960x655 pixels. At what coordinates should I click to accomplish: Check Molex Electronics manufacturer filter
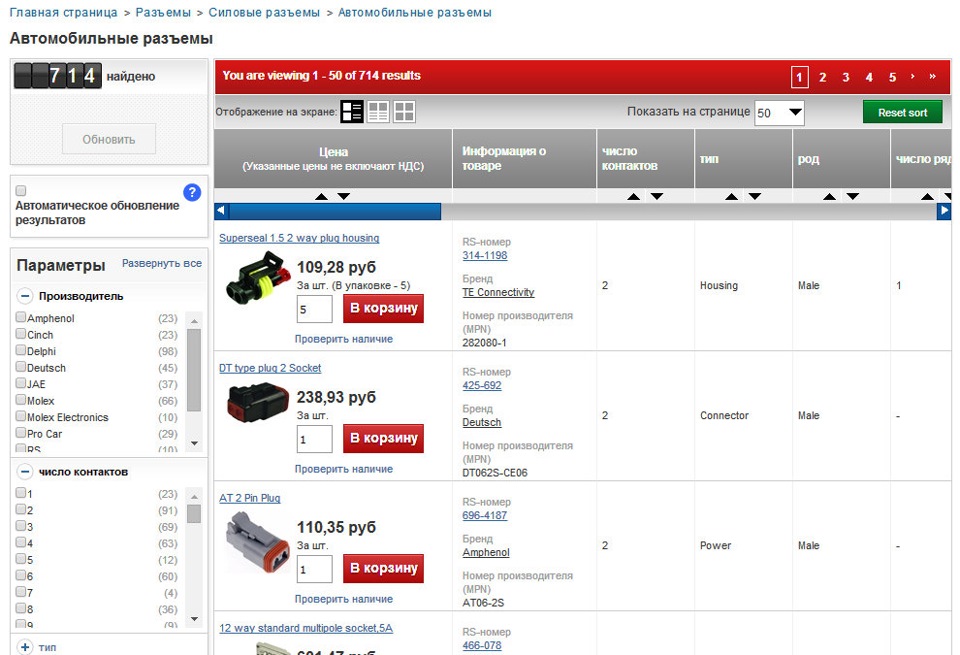21,416
